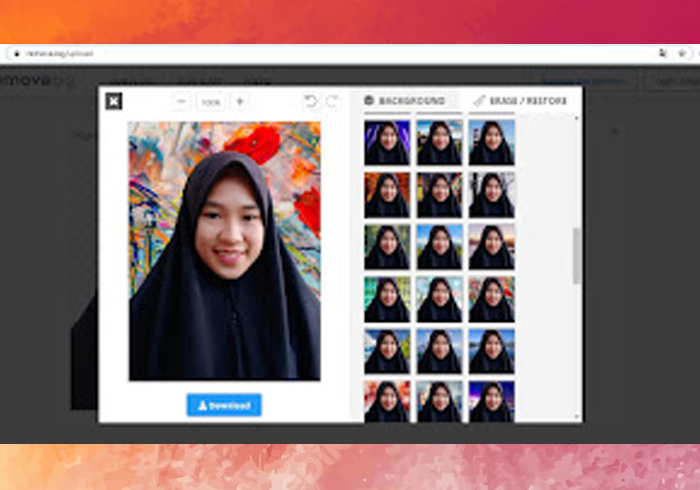Click the icon left of the bookmark star

(662, 54)
